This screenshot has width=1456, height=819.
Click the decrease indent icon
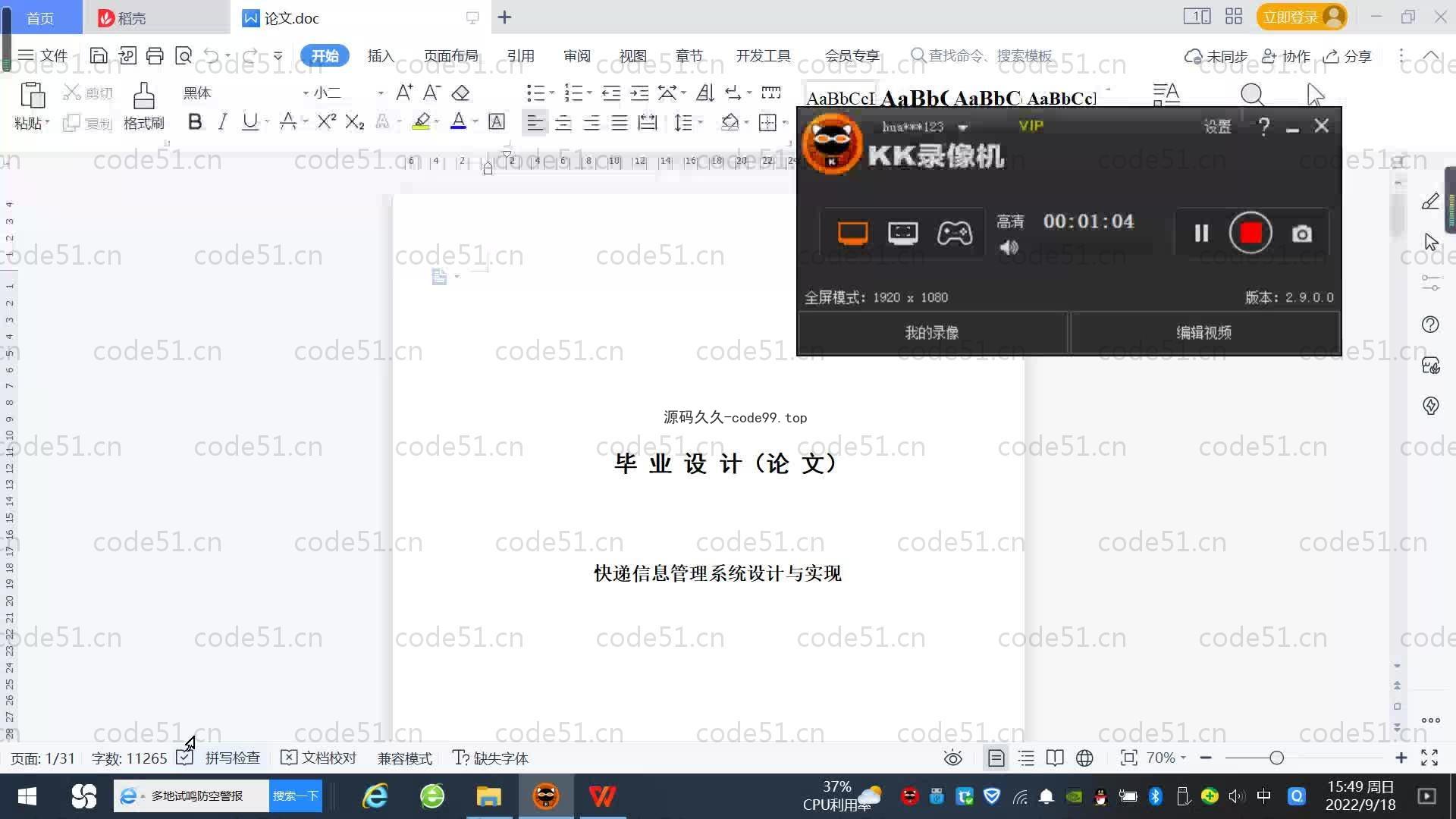point(611,93)
